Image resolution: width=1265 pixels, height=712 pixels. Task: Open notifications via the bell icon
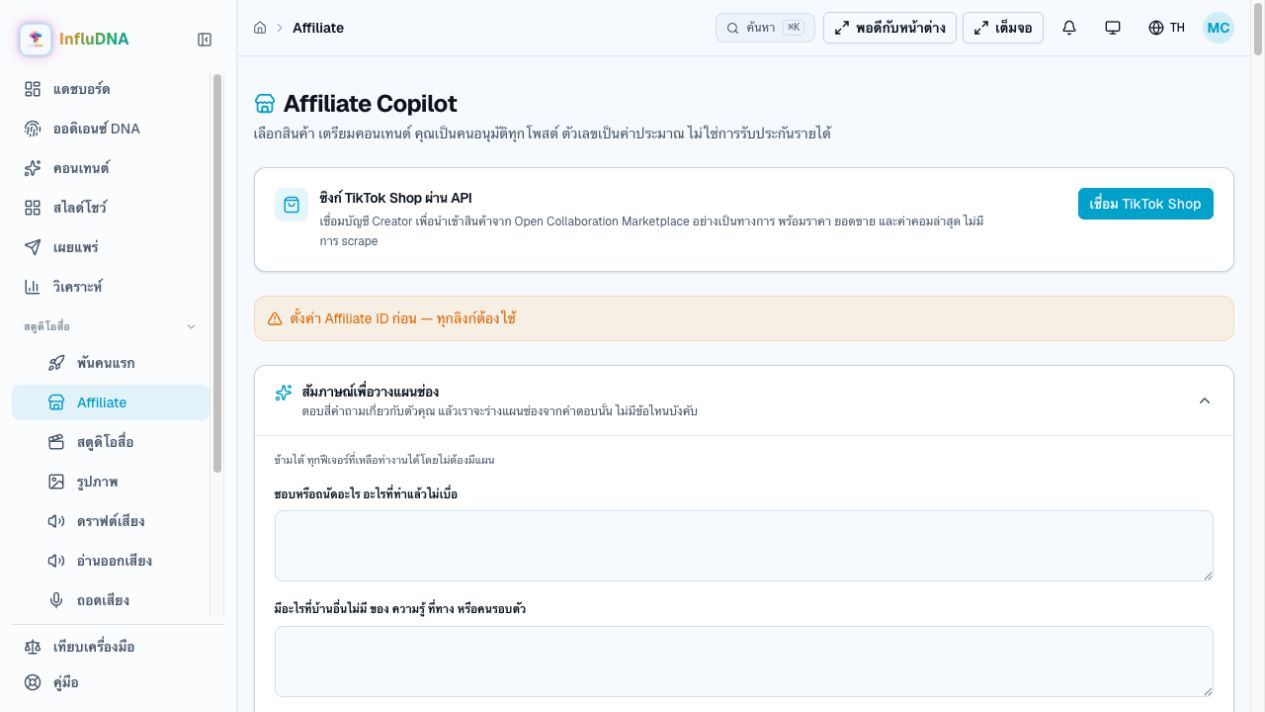point(1069,28)
